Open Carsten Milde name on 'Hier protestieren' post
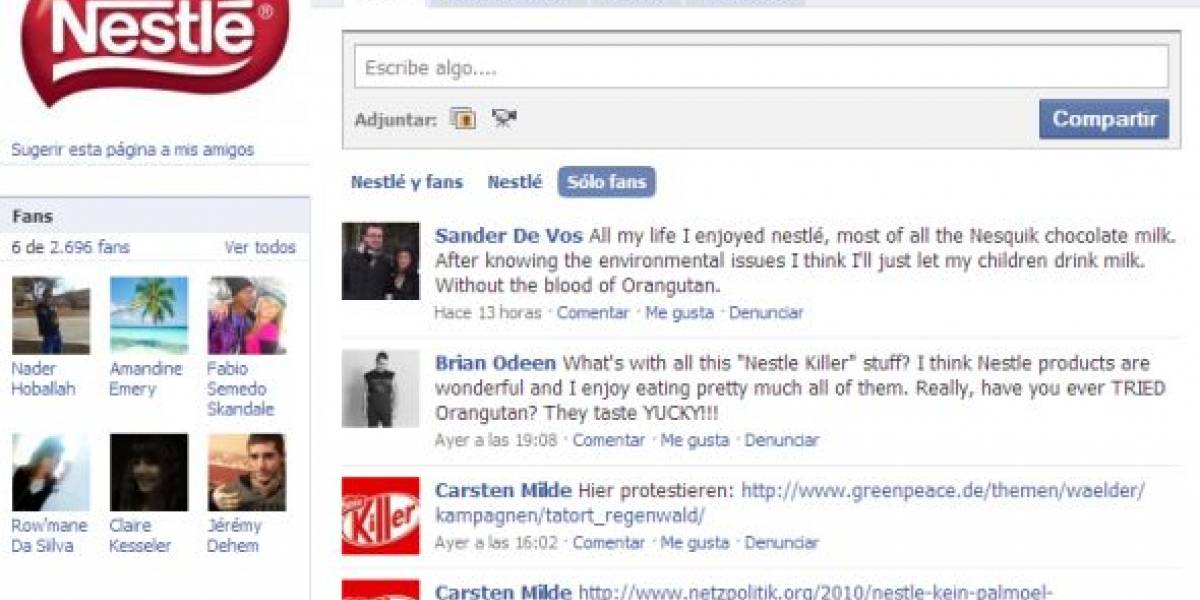Image resolution: width=1200 pixels, height=600 pixels. [503, 491]
